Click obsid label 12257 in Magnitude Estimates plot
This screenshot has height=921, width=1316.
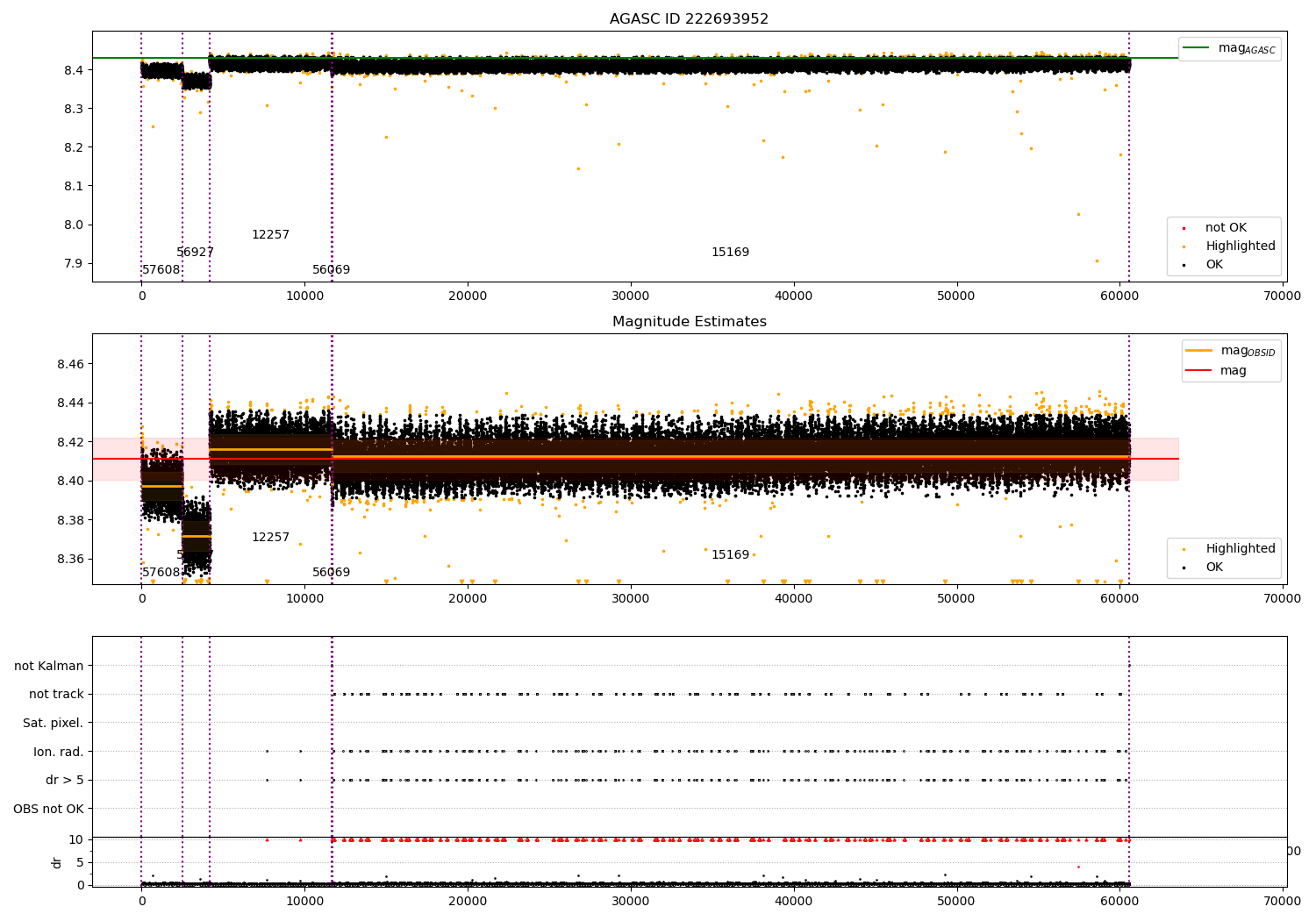coord(270,538)
